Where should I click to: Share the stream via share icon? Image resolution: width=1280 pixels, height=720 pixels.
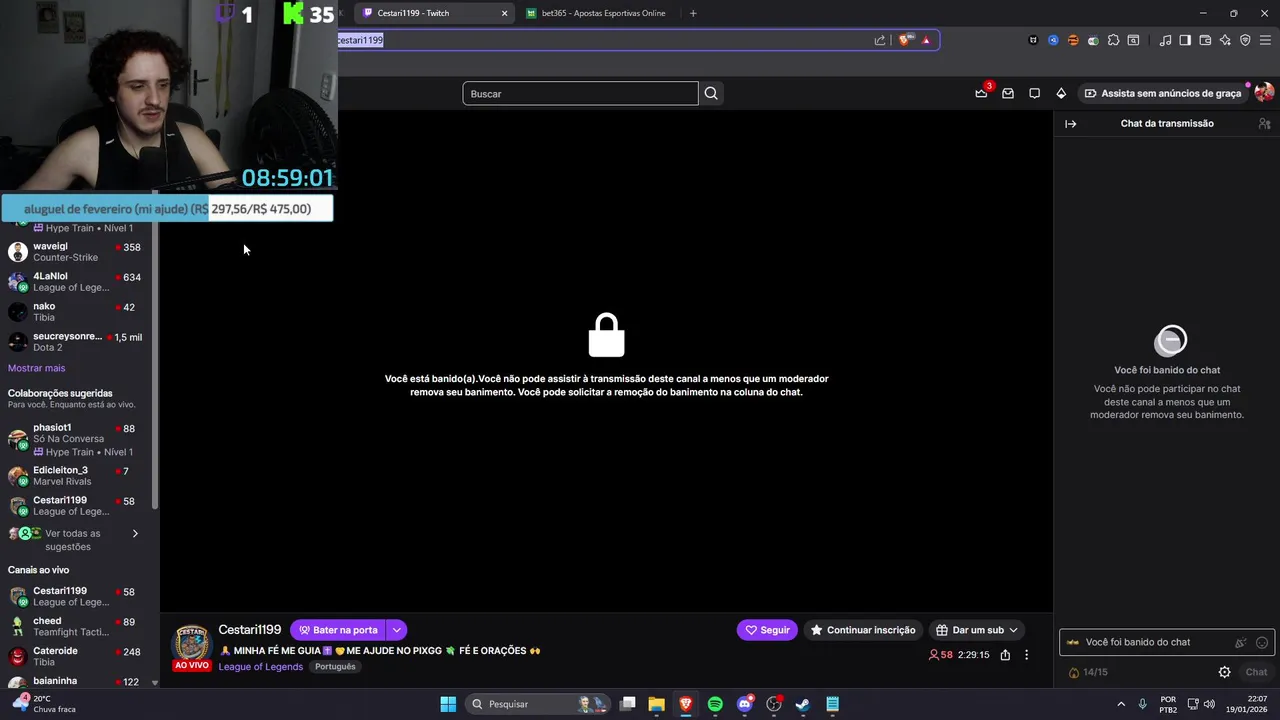(x=1005, y=655)
